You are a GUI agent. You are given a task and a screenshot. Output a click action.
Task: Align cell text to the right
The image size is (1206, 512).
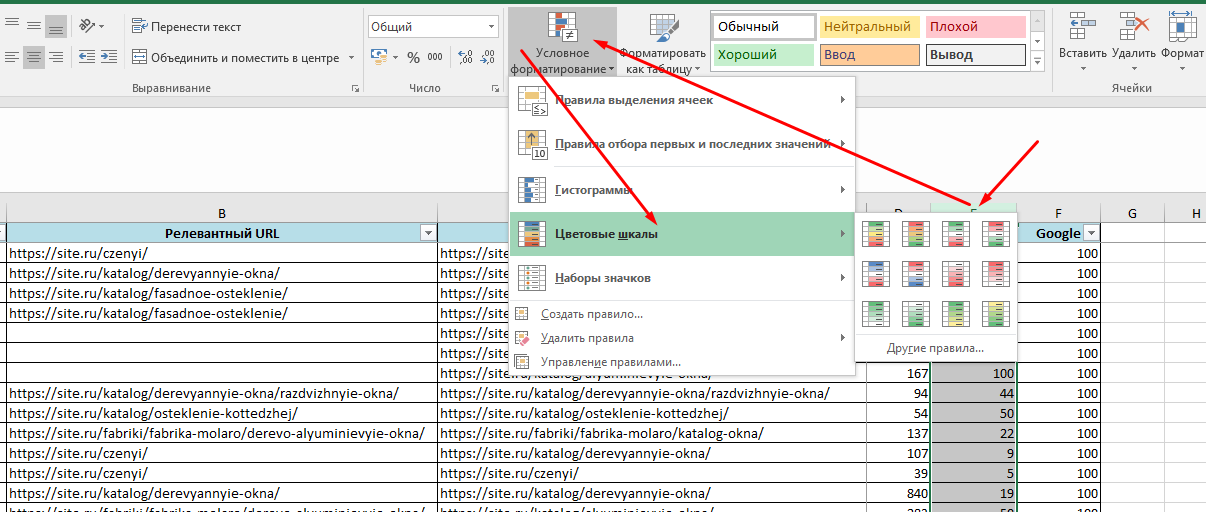[x=55, y=57]
